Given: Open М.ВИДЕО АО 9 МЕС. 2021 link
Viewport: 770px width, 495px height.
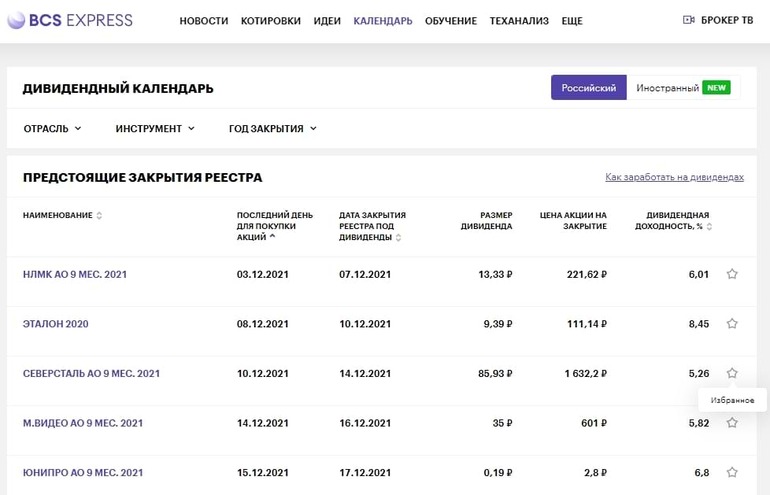Looking at the screenshot, I should pyautogui.click(x=83, y=423).
